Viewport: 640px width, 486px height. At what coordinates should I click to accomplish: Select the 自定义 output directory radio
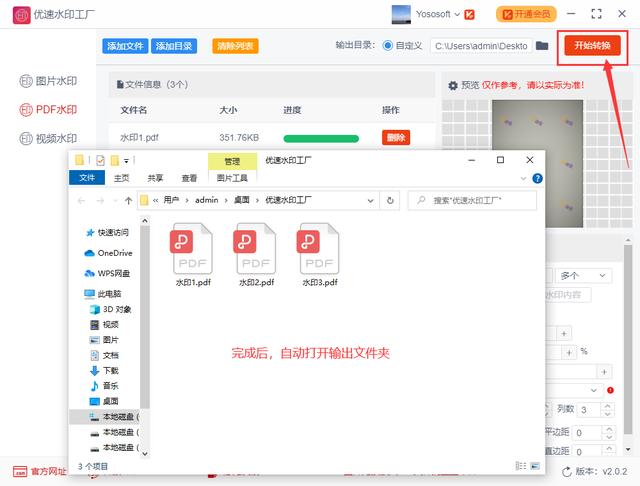[387, 45]
